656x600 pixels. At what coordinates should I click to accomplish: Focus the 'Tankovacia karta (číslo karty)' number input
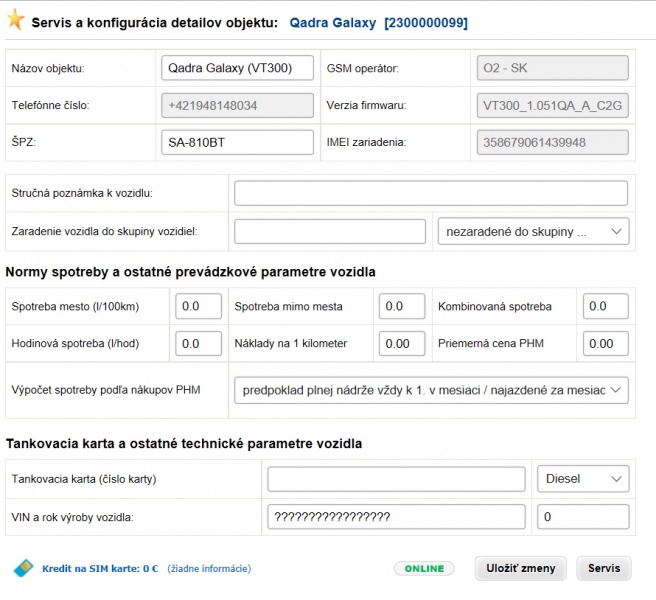[x=396, y=479]
